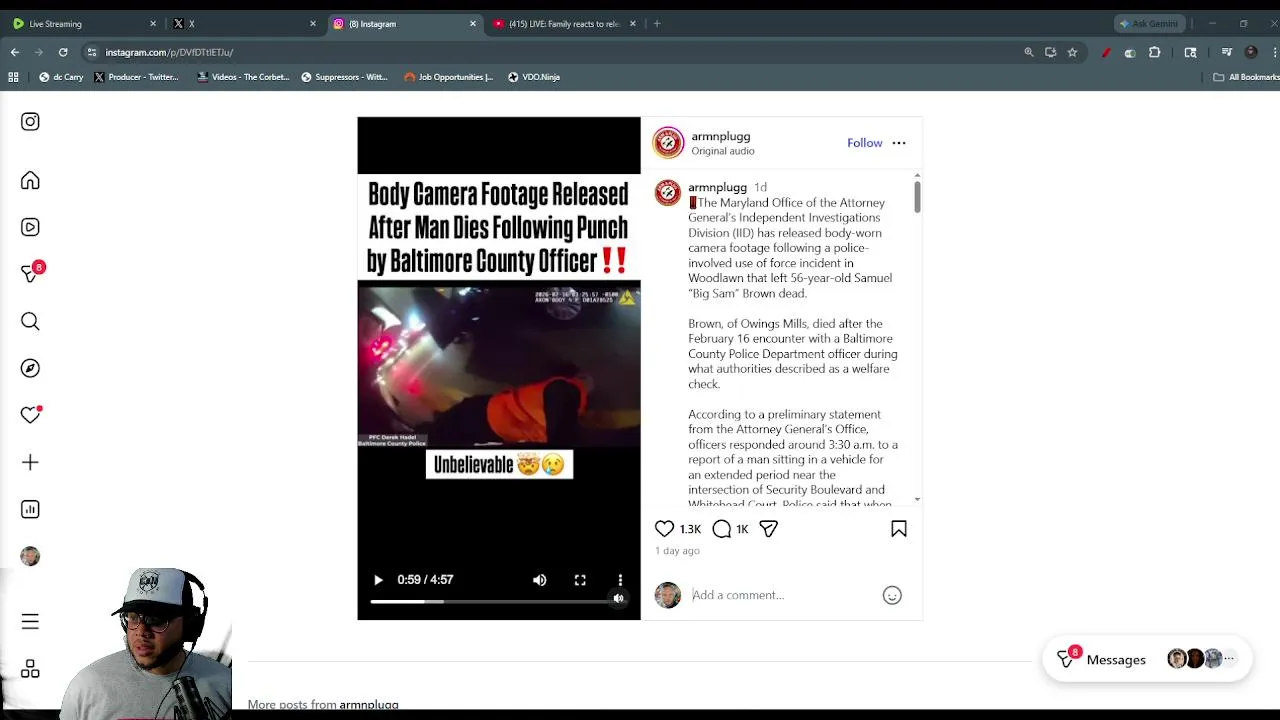Bookmark this page with star icon
Image resolution: width=1280 pixels, height=720 pixels.
click(x=1072, y=52)
